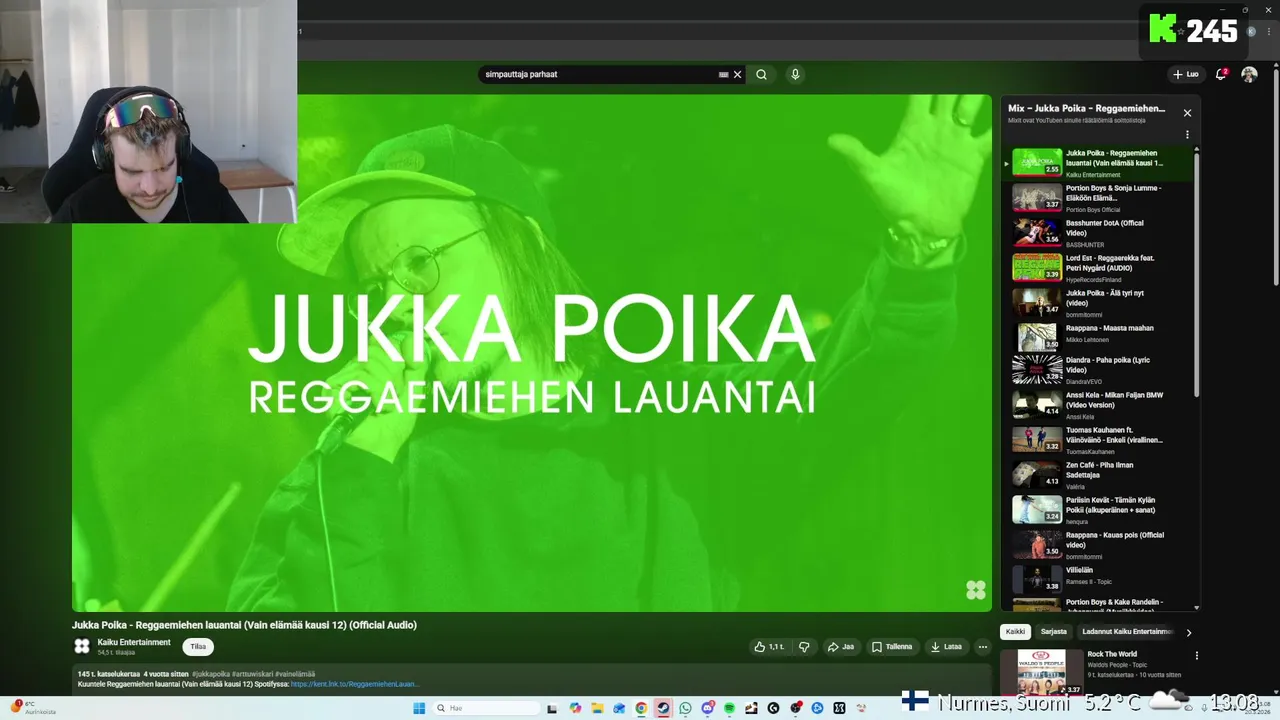Open the kent.lnk.to Spotify link
Viewport: 1280px width, 720px height.
pos(355,684)
